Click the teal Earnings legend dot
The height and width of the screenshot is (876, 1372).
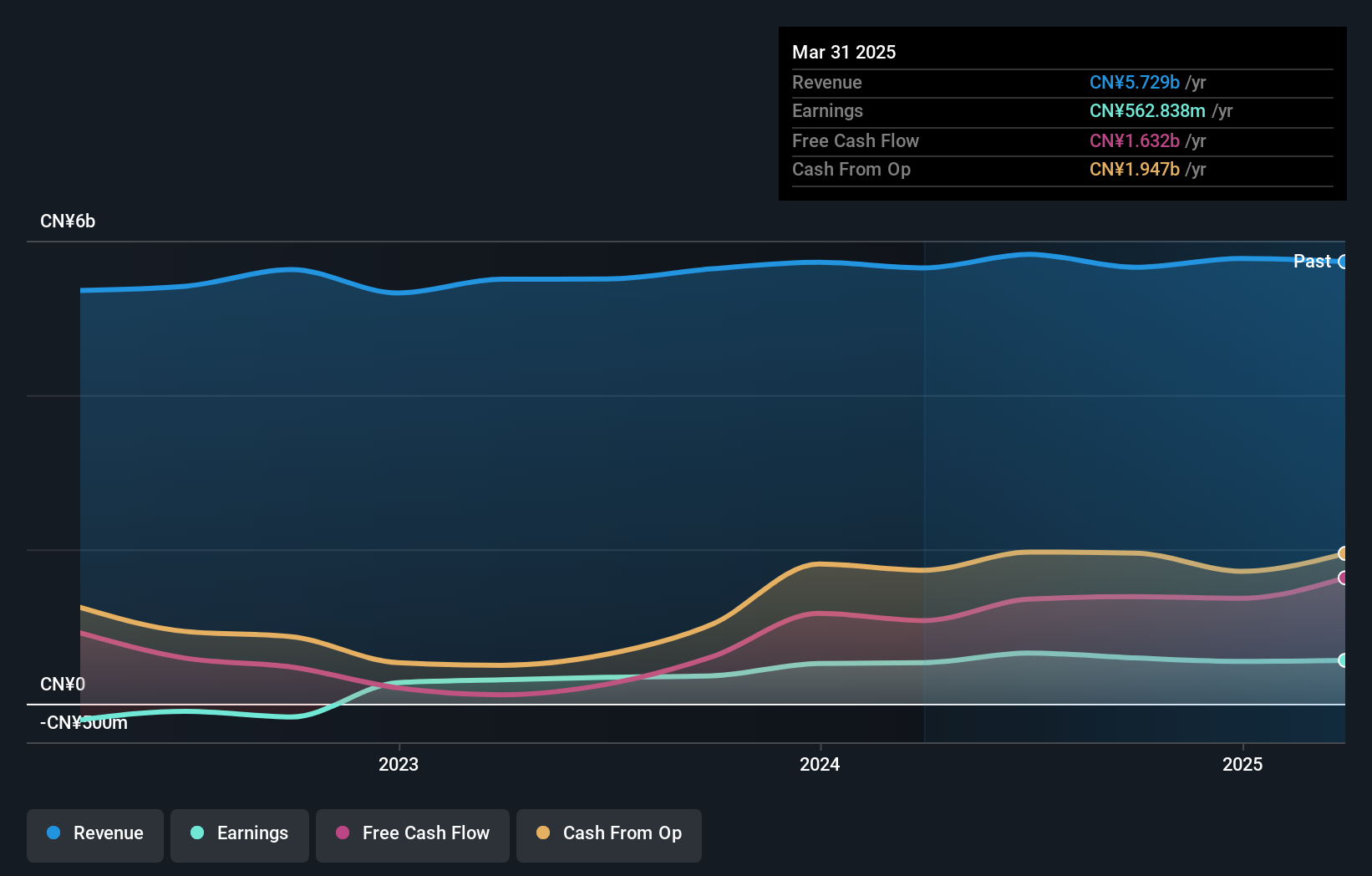click(197, 833)
